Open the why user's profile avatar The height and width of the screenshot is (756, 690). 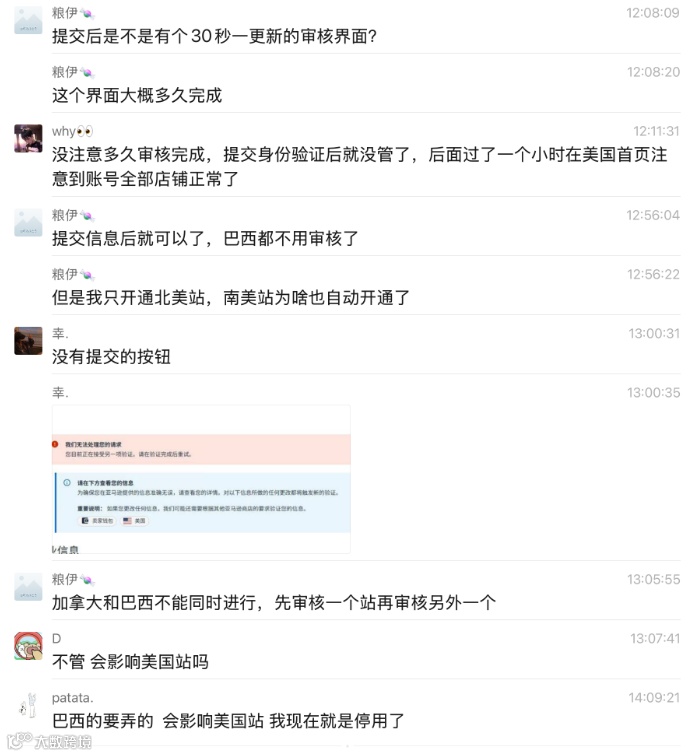click(28, 138)
